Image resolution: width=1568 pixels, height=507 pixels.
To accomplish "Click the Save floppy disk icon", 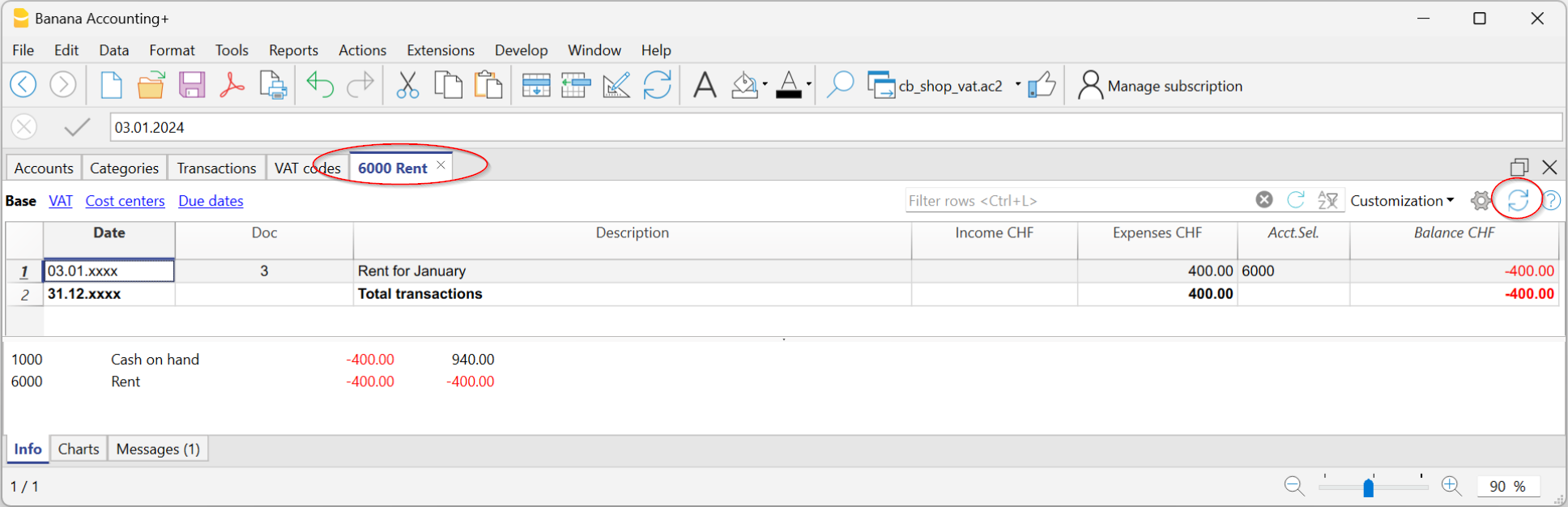I will coord(192,85).
